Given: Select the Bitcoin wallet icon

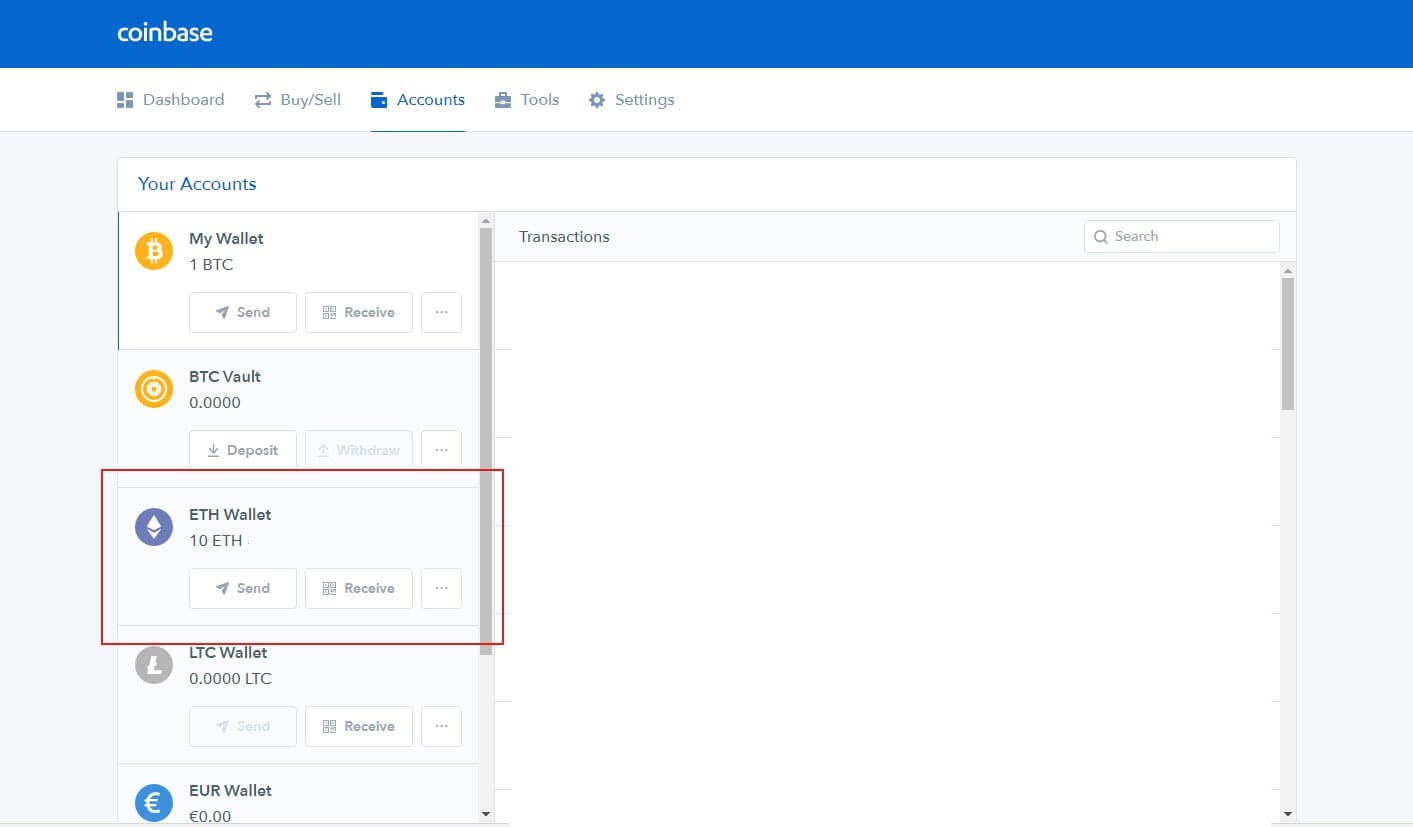Looking at the screenshot, I should point(153,250).
